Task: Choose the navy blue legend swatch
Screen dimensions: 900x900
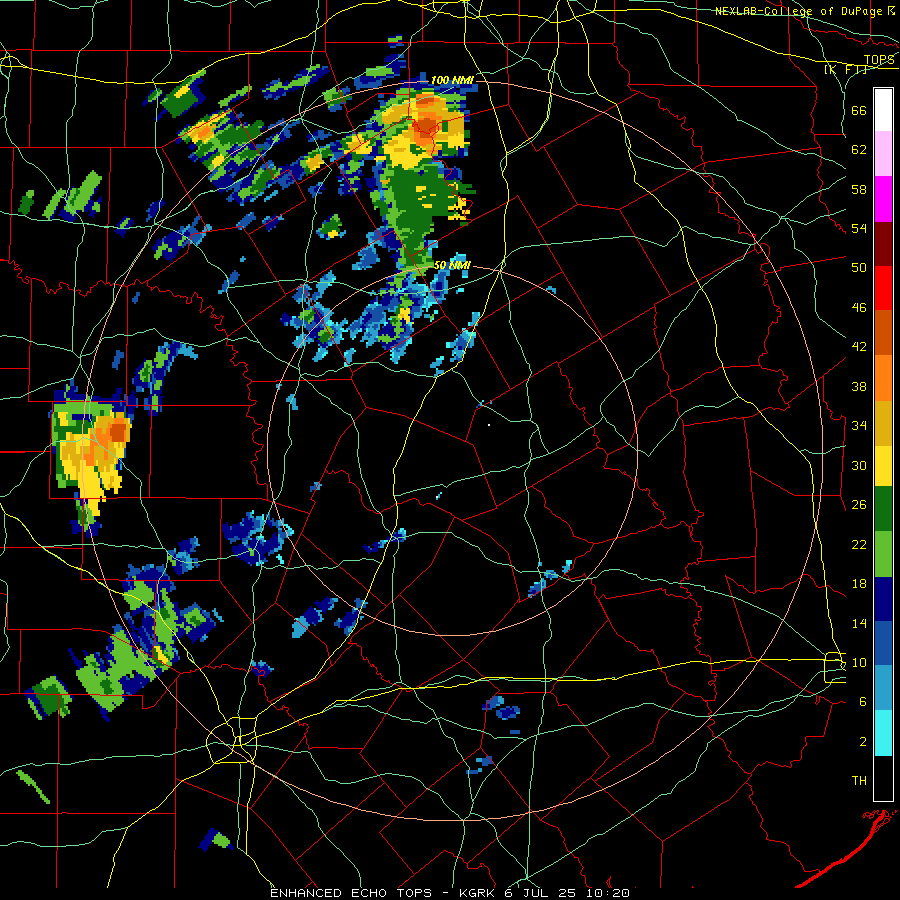Action: pos(883,598)
